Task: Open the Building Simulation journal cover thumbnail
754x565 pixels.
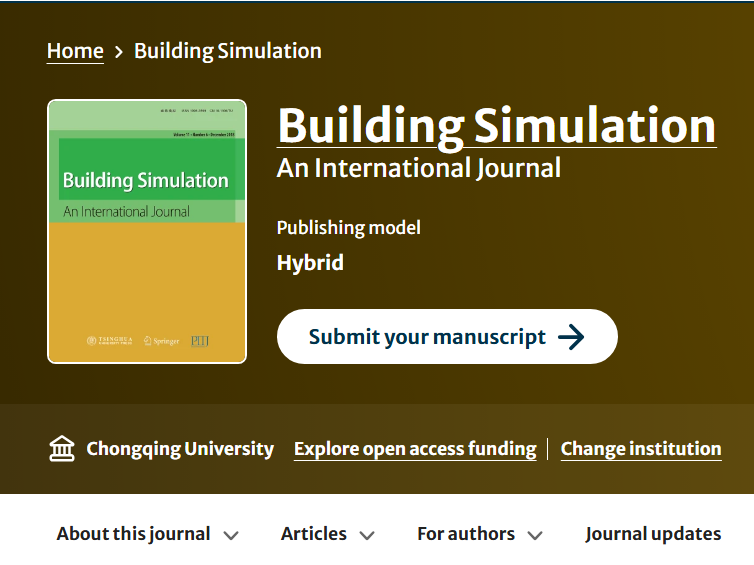Action: click(x=147, y=231)
